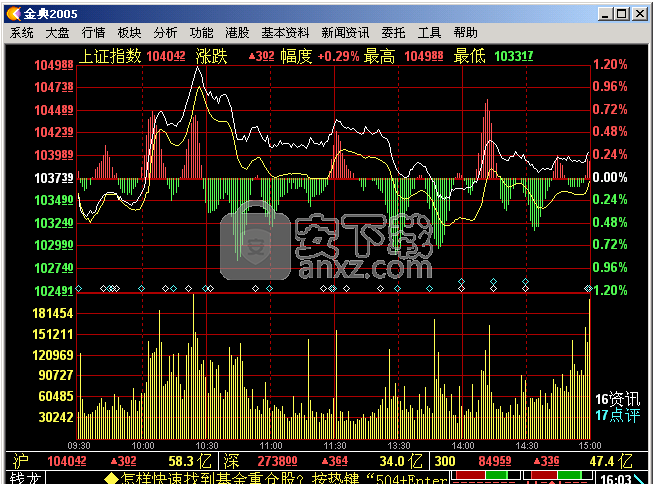The image size is (656, 484).
Task: Click the 上证指数 title label
Action: click(110, 56)
